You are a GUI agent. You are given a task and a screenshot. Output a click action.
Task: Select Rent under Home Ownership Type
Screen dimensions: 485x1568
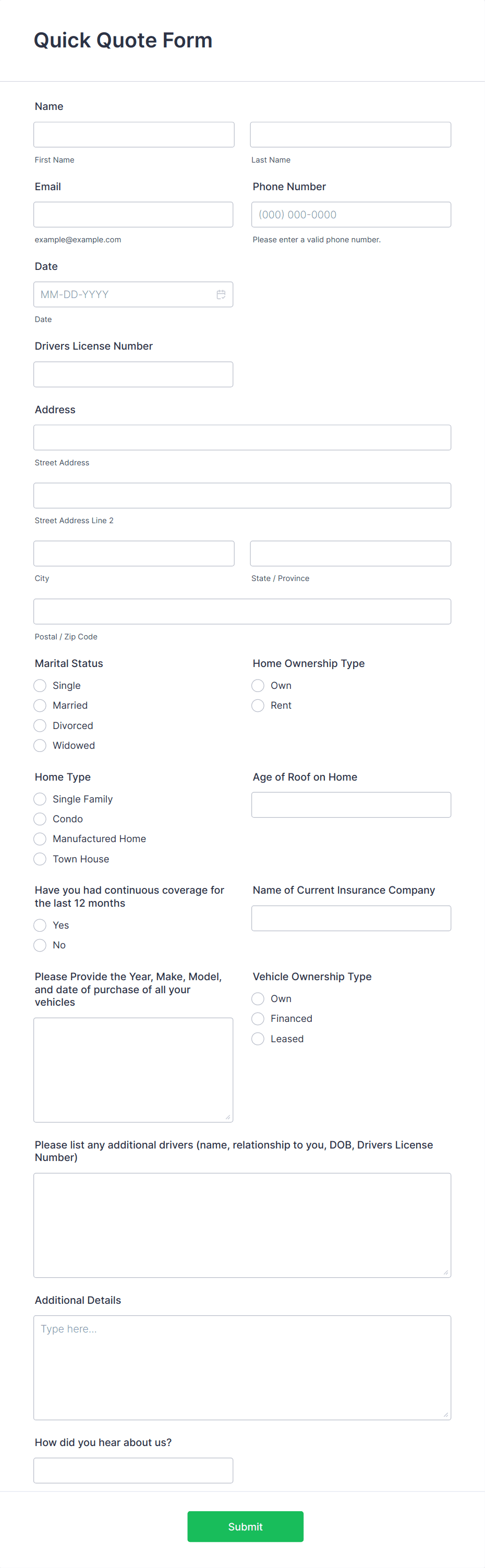[257, 705]
